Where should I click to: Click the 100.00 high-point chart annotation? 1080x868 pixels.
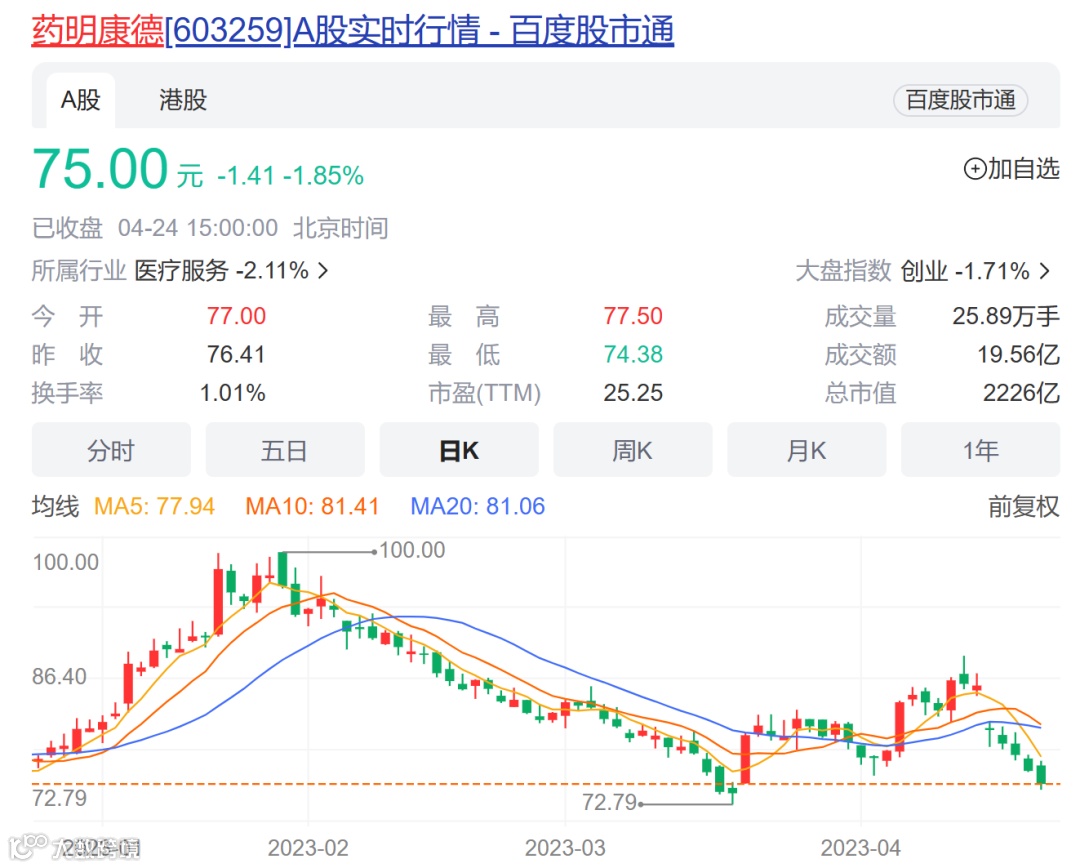pyautogui.click(x=413, y=550)
